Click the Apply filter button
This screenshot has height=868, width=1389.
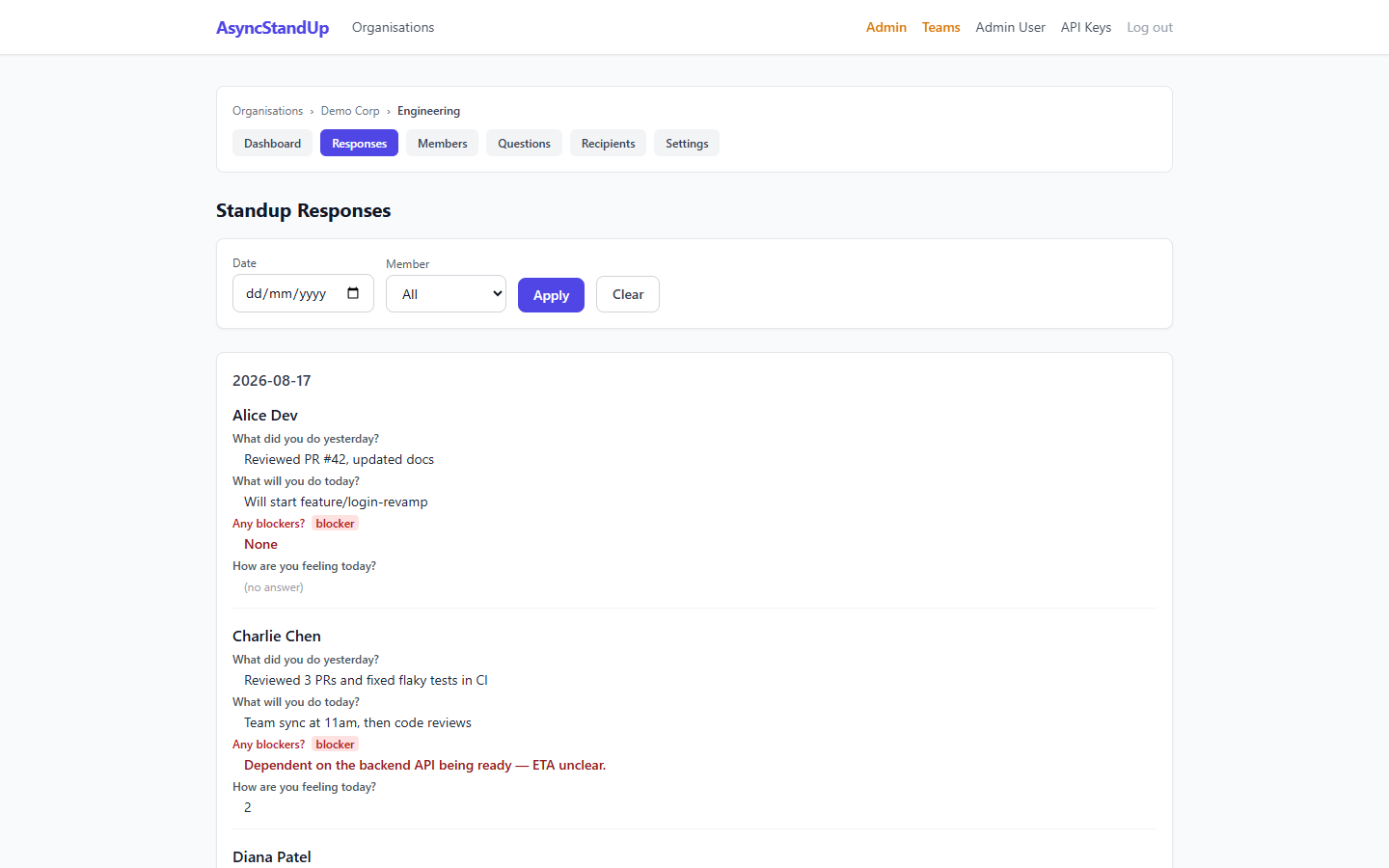point(551,295)
